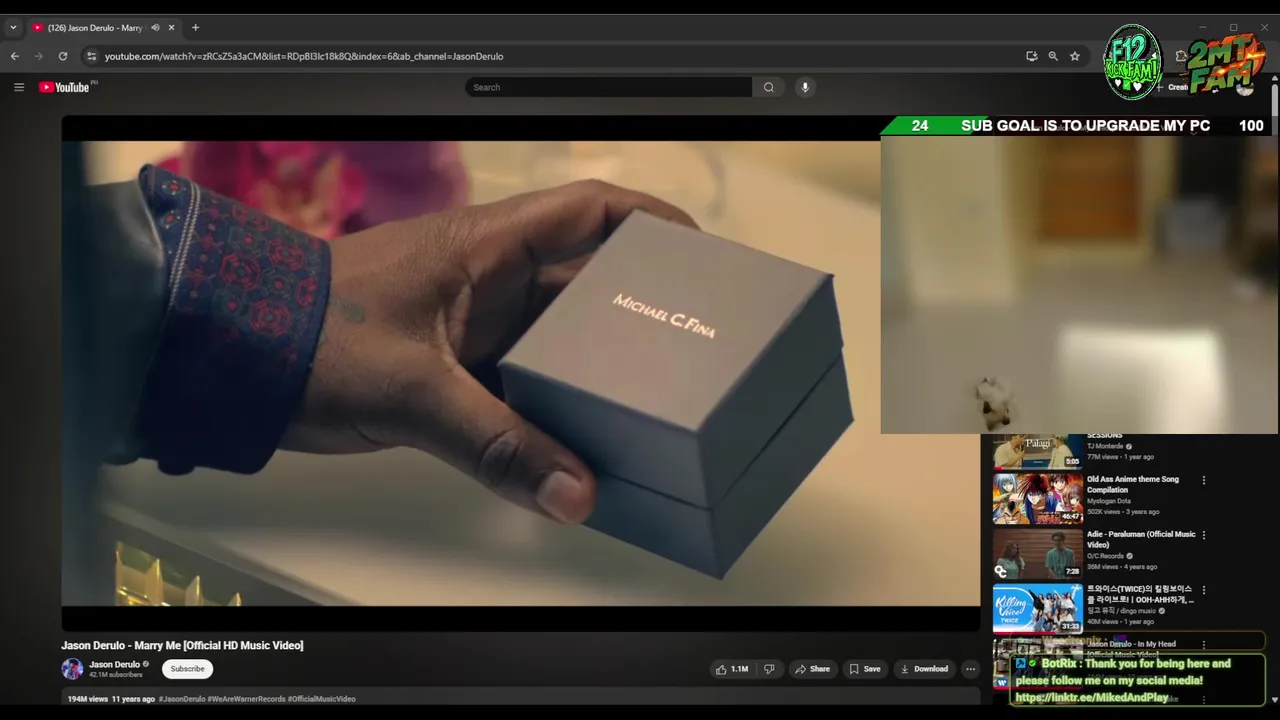Go back with browser back arrow

coord(15,56)
